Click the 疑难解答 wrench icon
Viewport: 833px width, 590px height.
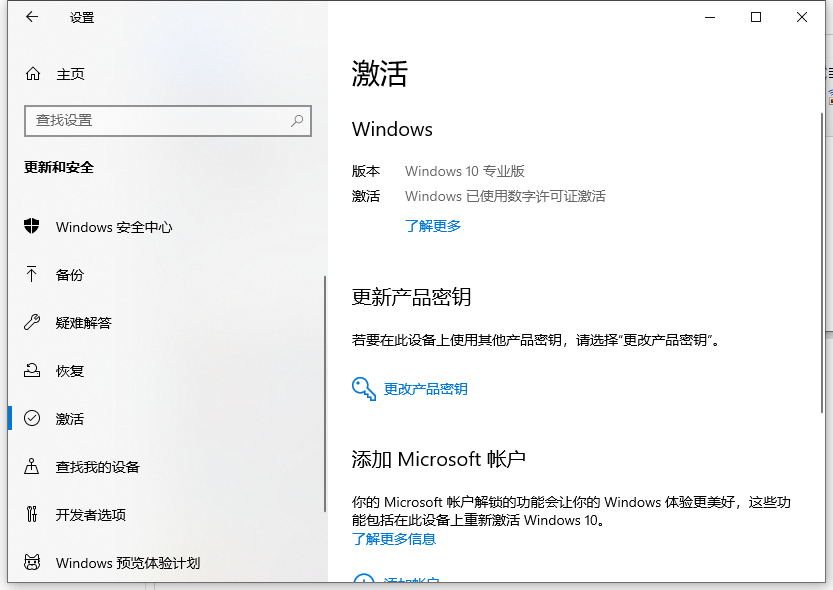(x=32, y=323)
